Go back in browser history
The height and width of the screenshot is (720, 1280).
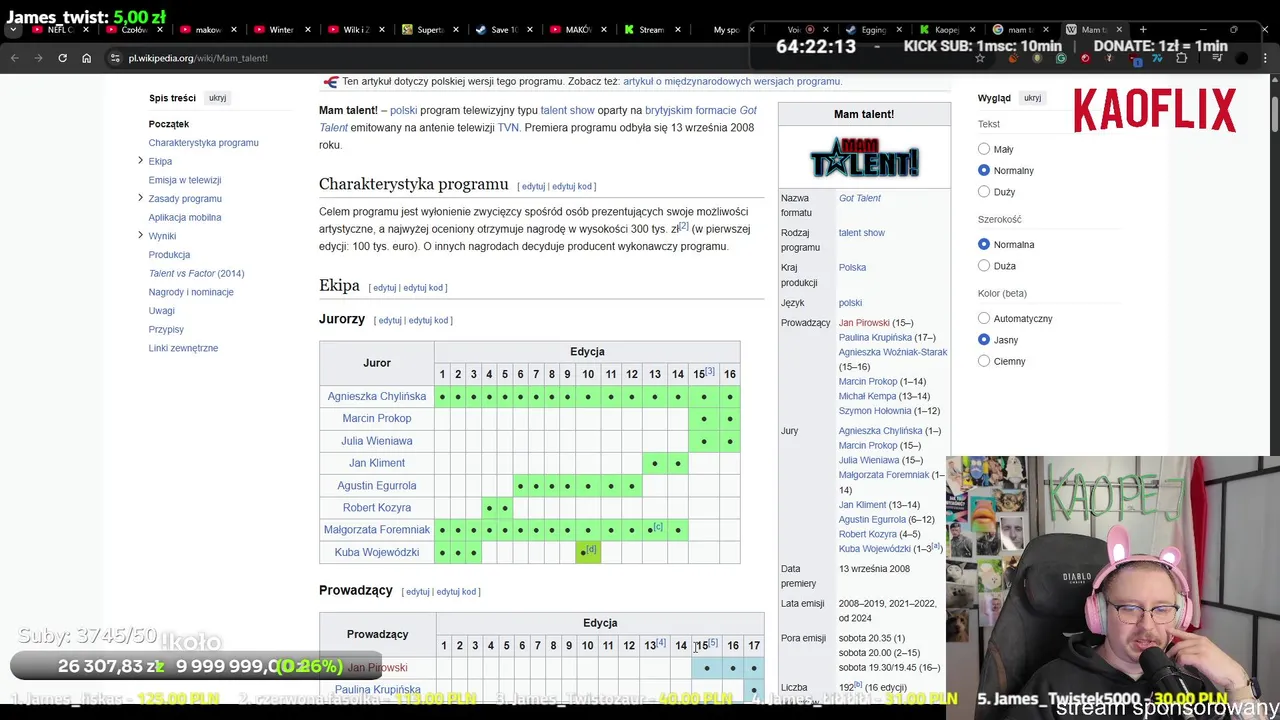(x=15, y=58)
